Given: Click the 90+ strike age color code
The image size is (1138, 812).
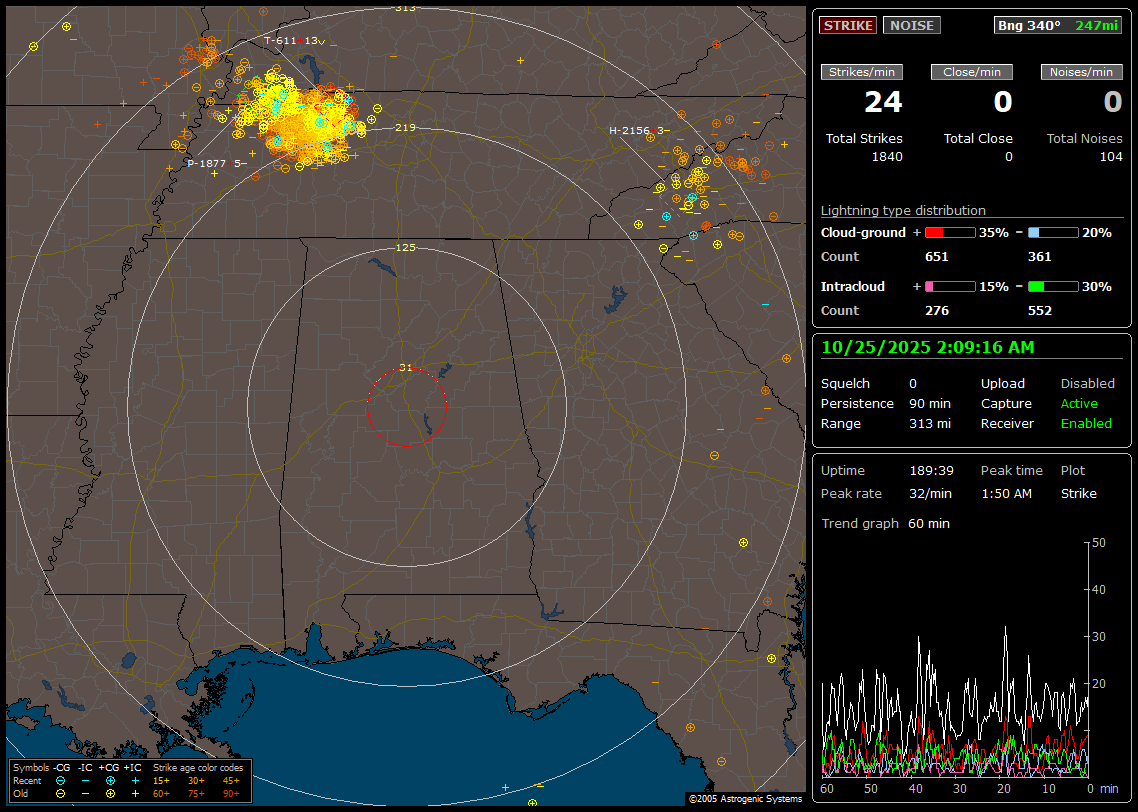Looking at the screenshot, I should pos(231,793).
